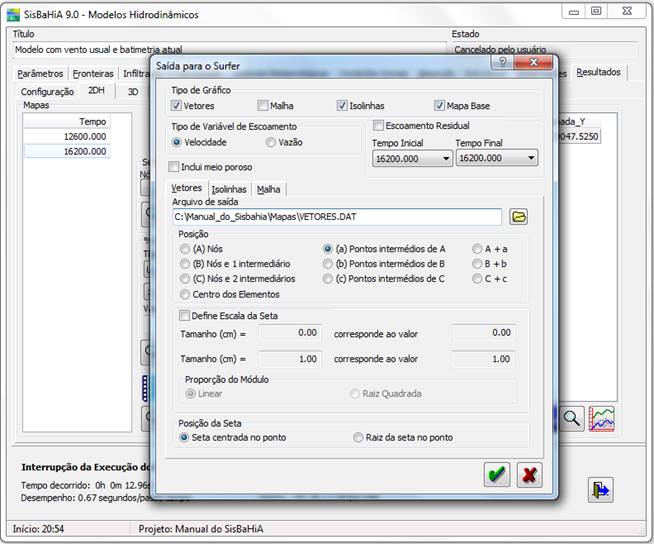Open the Tempo Inicial dropdown
The width and height of the screenshot is (654, 544).
pyautogui.click(x=412, y=159)
